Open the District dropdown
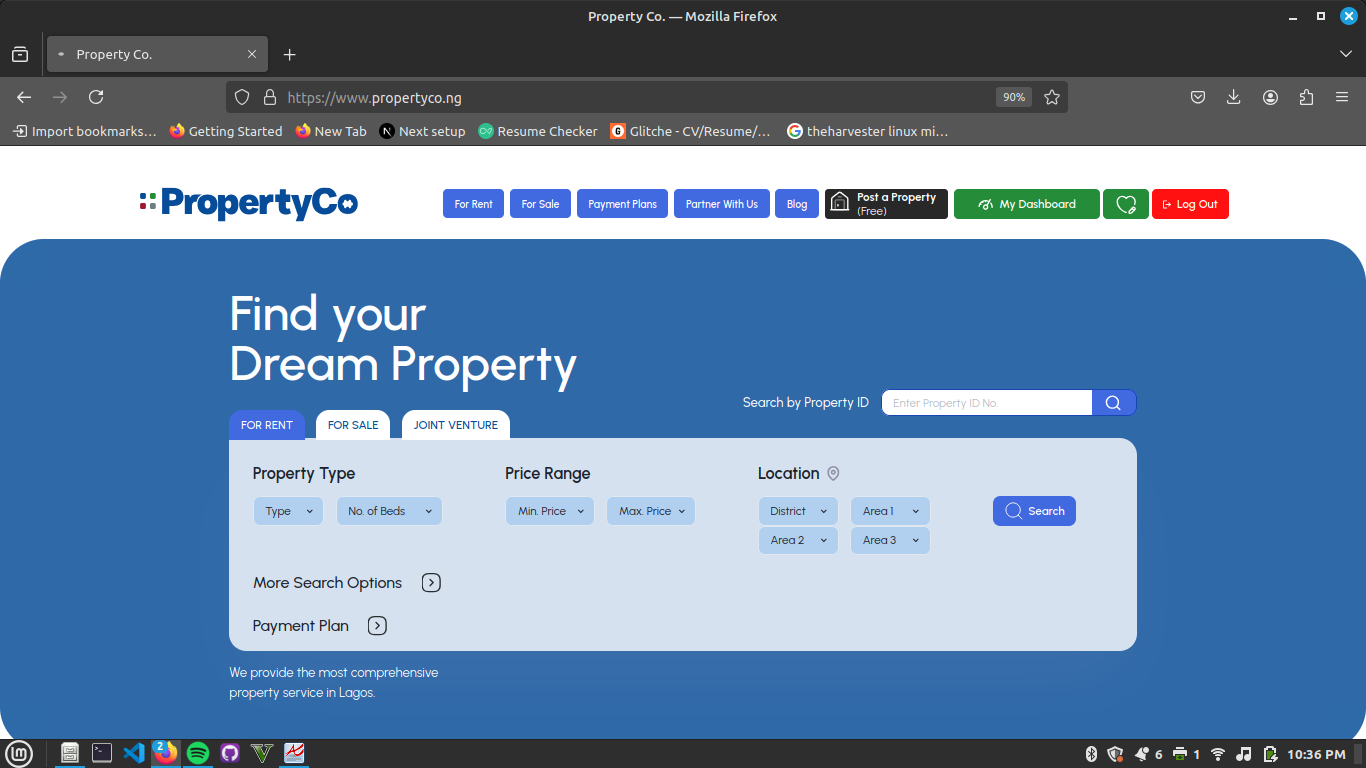Screen dimensions: 1366x768 pos(798,511)
